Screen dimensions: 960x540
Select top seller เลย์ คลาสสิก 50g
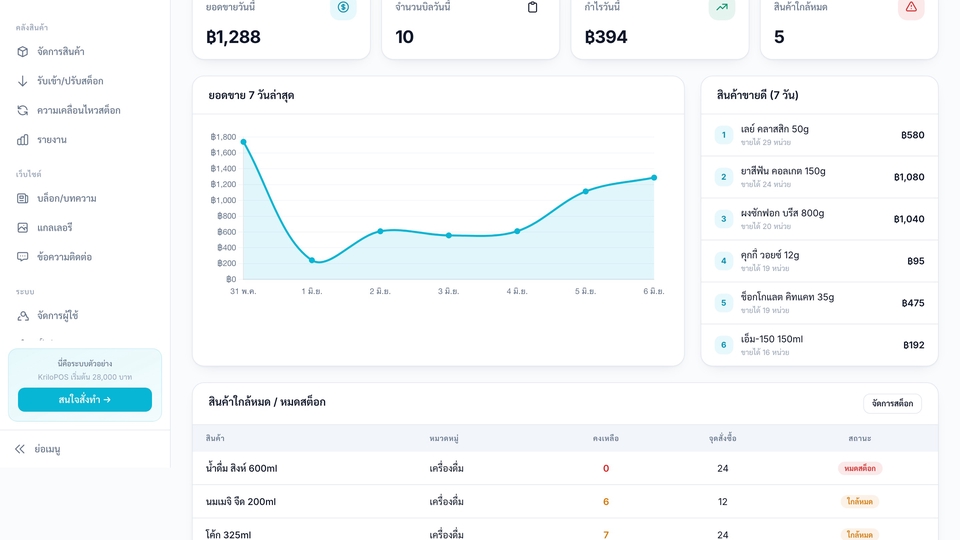[819, 135]
